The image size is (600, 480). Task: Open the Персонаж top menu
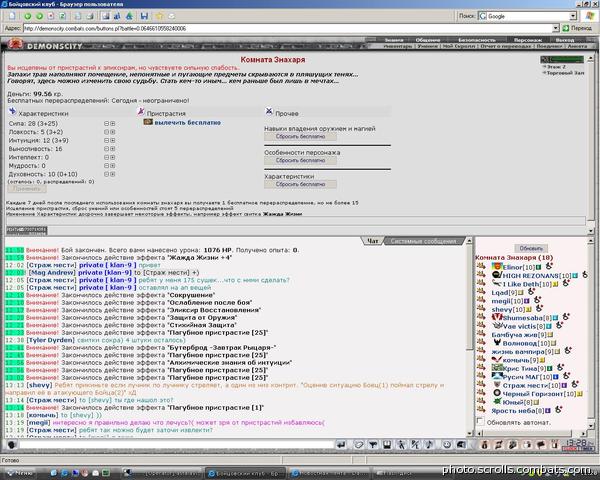pyautogui.click(x=528, y=40)
